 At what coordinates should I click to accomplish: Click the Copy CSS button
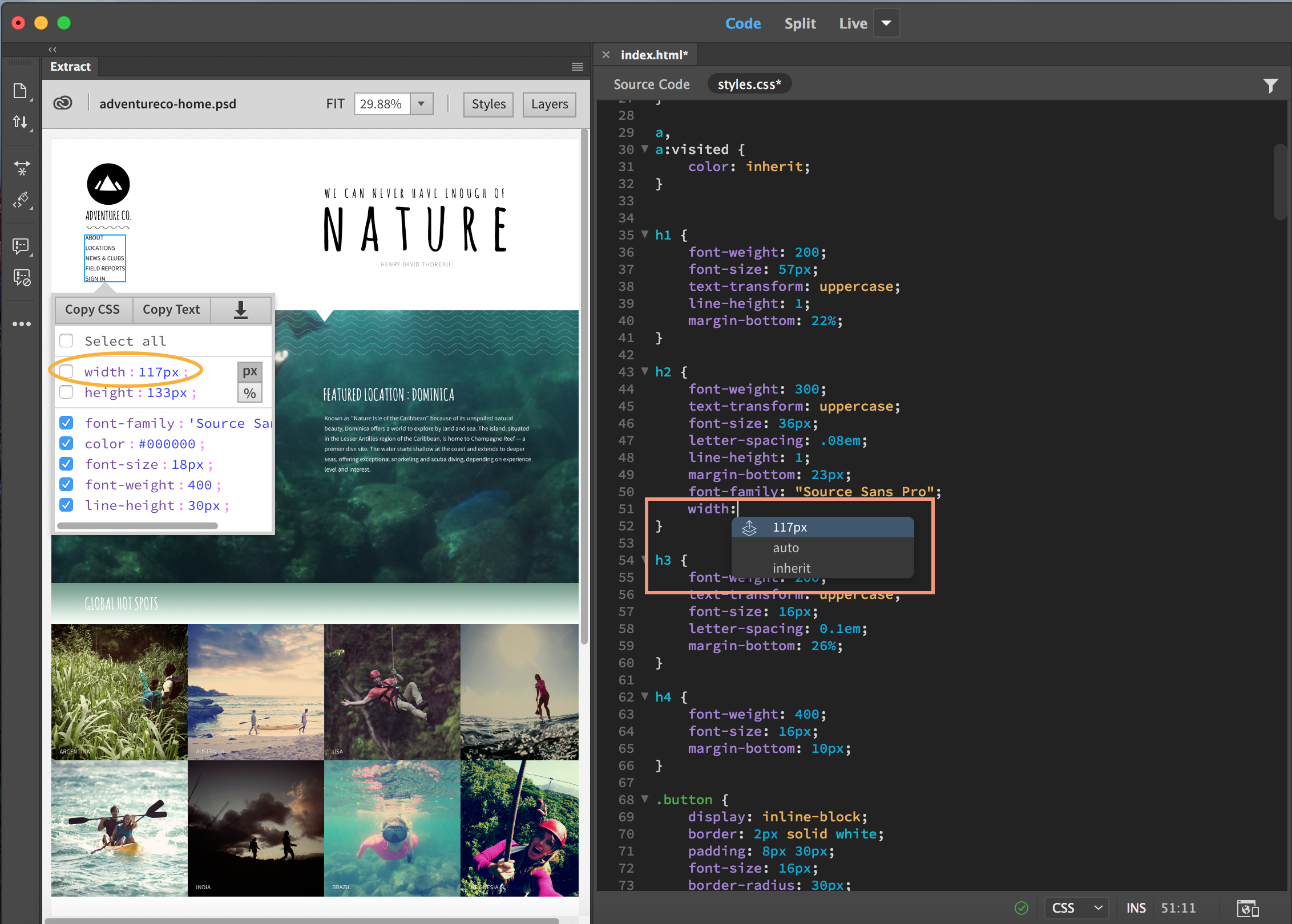93,310
